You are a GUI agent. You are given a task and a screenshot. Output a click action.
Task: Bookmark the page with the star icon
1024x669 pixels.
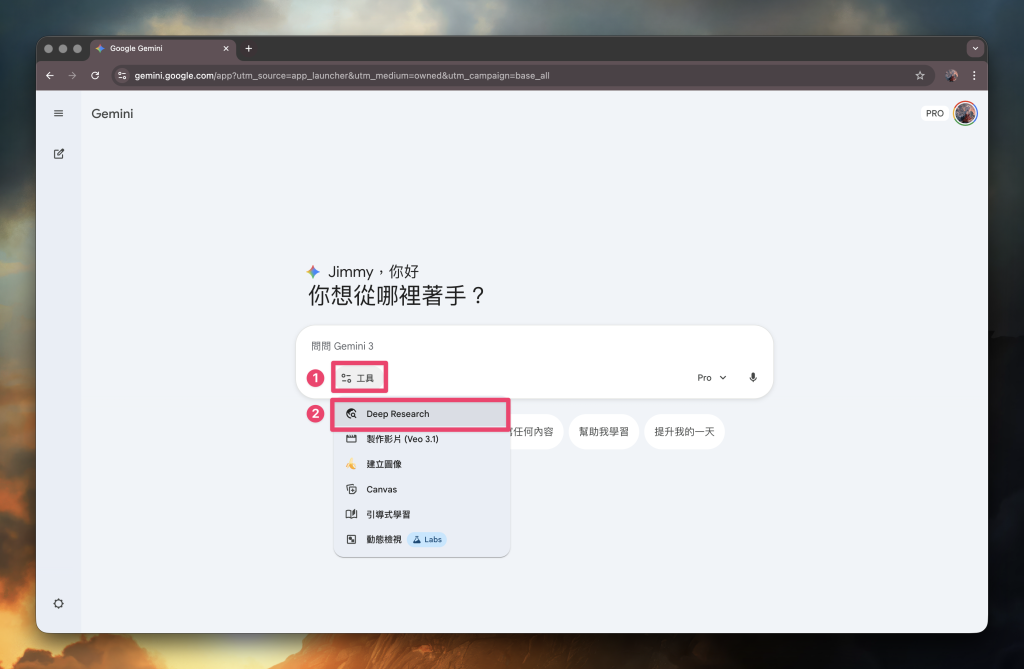click(919, 75)
